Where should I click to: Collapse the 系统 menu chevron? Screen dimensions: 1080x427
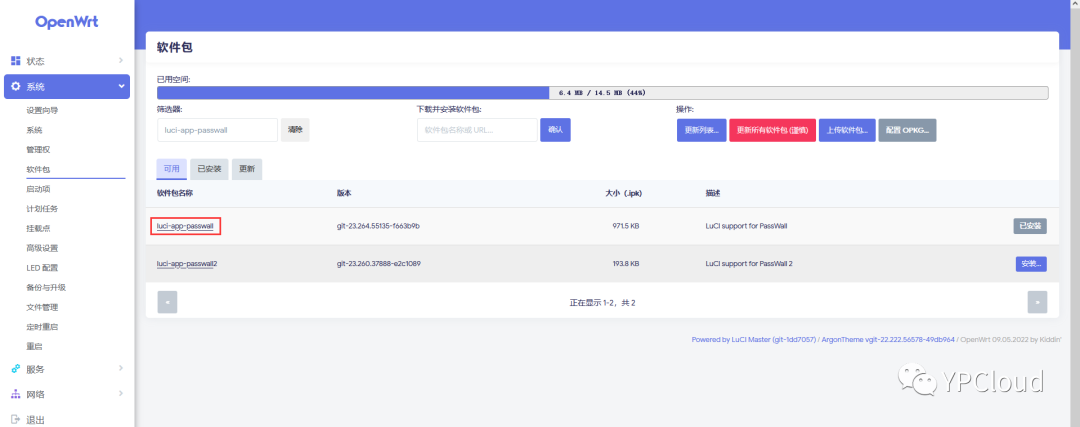(121, 87)
